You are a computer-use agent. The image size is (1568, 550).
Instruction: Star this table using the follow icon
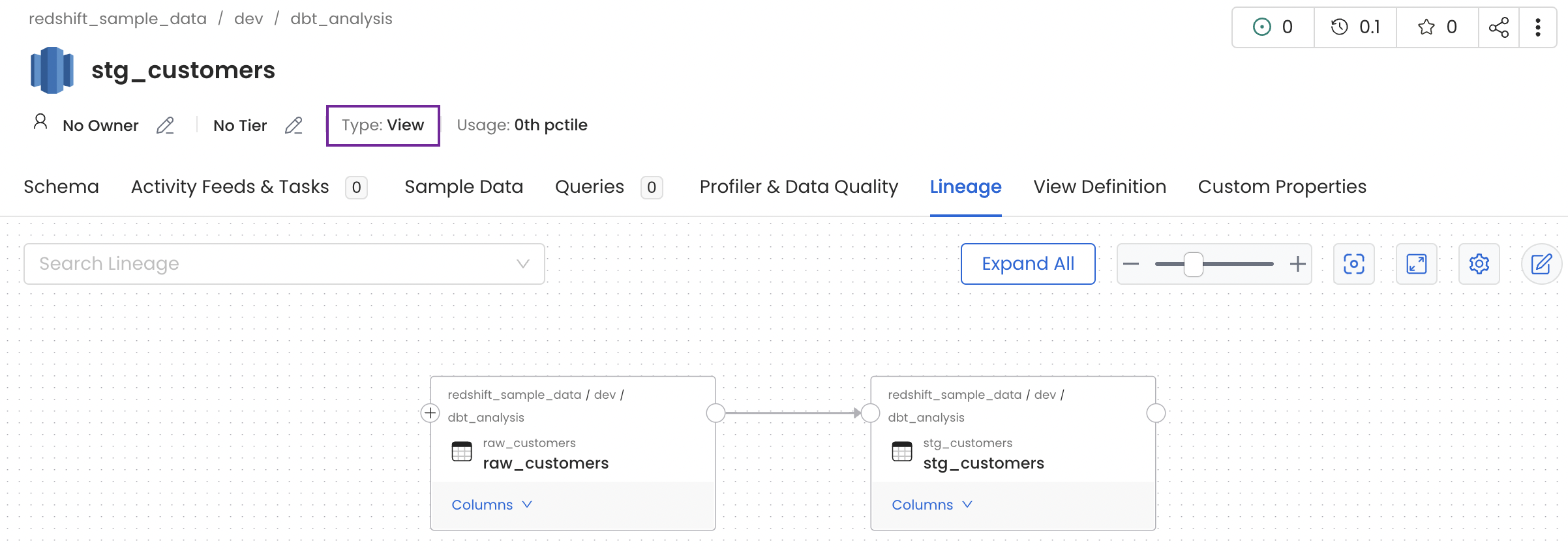tap(1438, 27)
